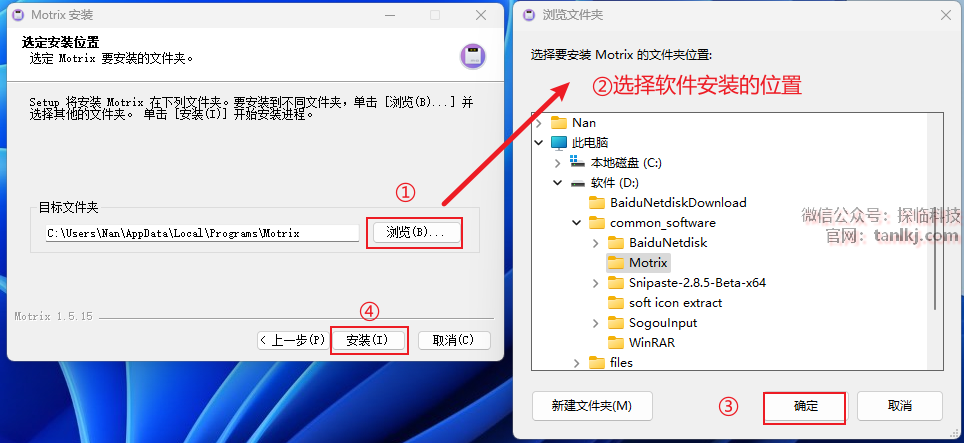Select the common_software folder icon
This screenshot has width=964, height=443.
click(x=596, y=222)
